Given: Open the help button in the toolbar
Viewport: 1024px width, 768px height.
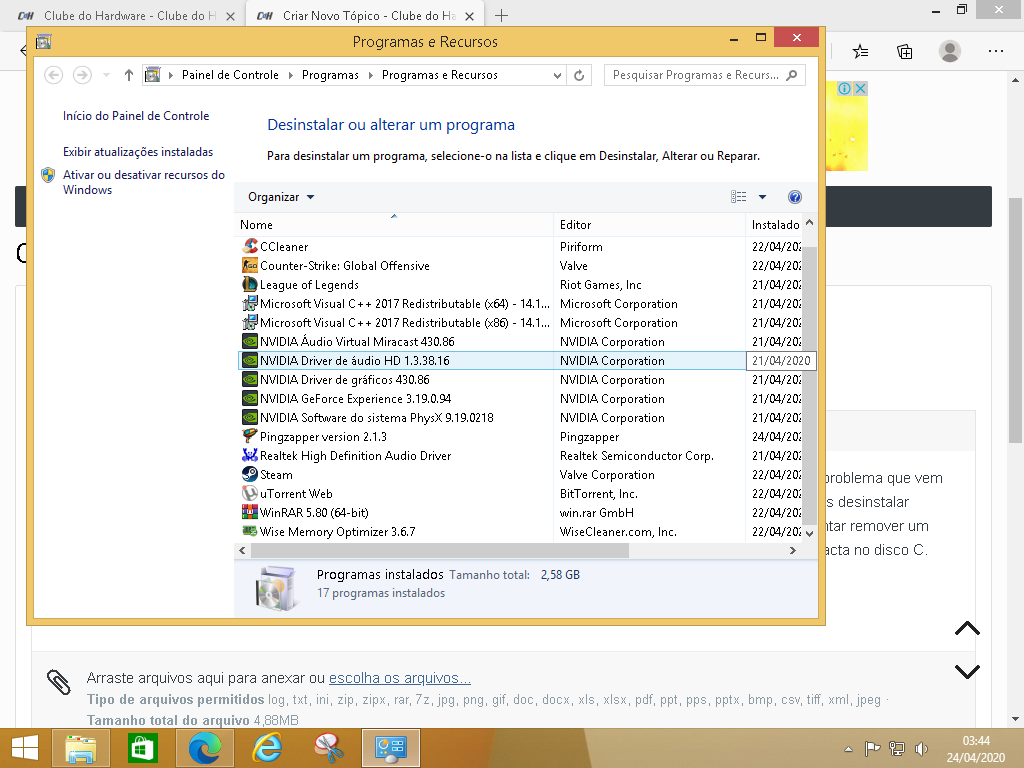Looking at the screenshot, I should [x=794, y=197].
